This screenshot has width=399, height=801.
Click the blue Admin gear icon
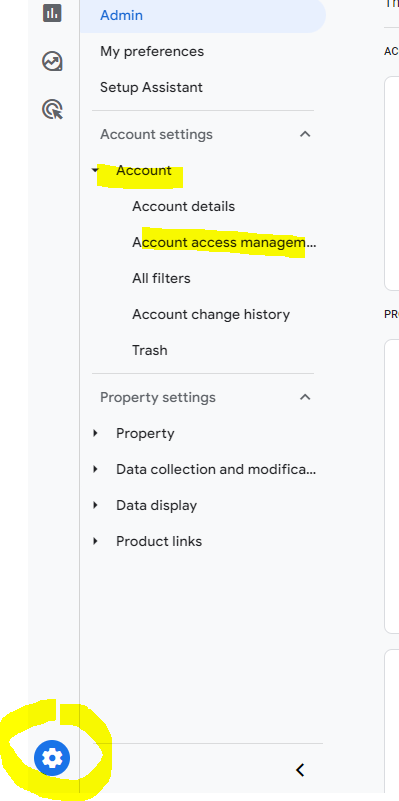pyautogui.click(x=52, y=757)
